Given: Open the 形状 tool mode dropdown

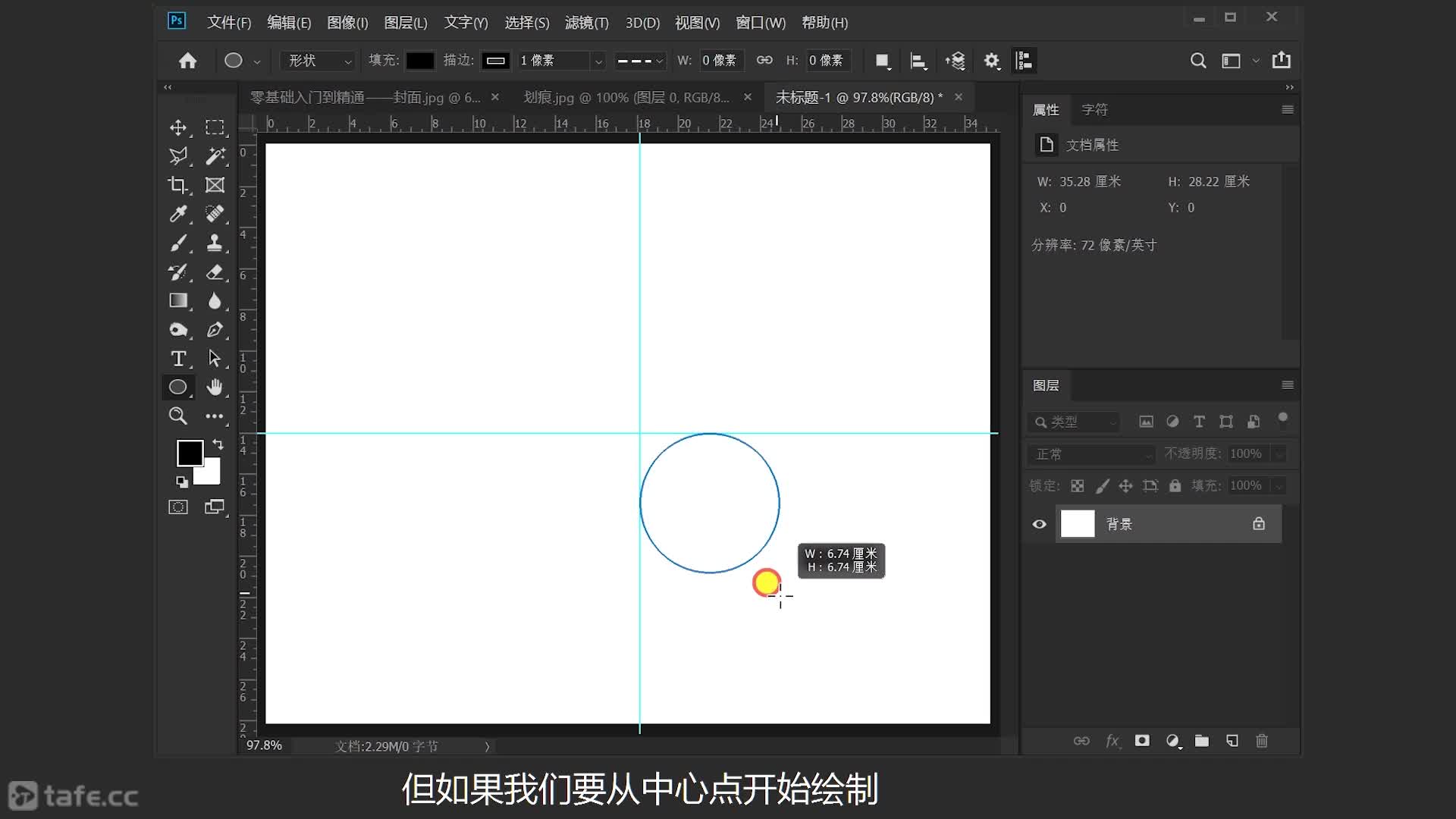Looking at the screenshot, I should pos(318,61).
